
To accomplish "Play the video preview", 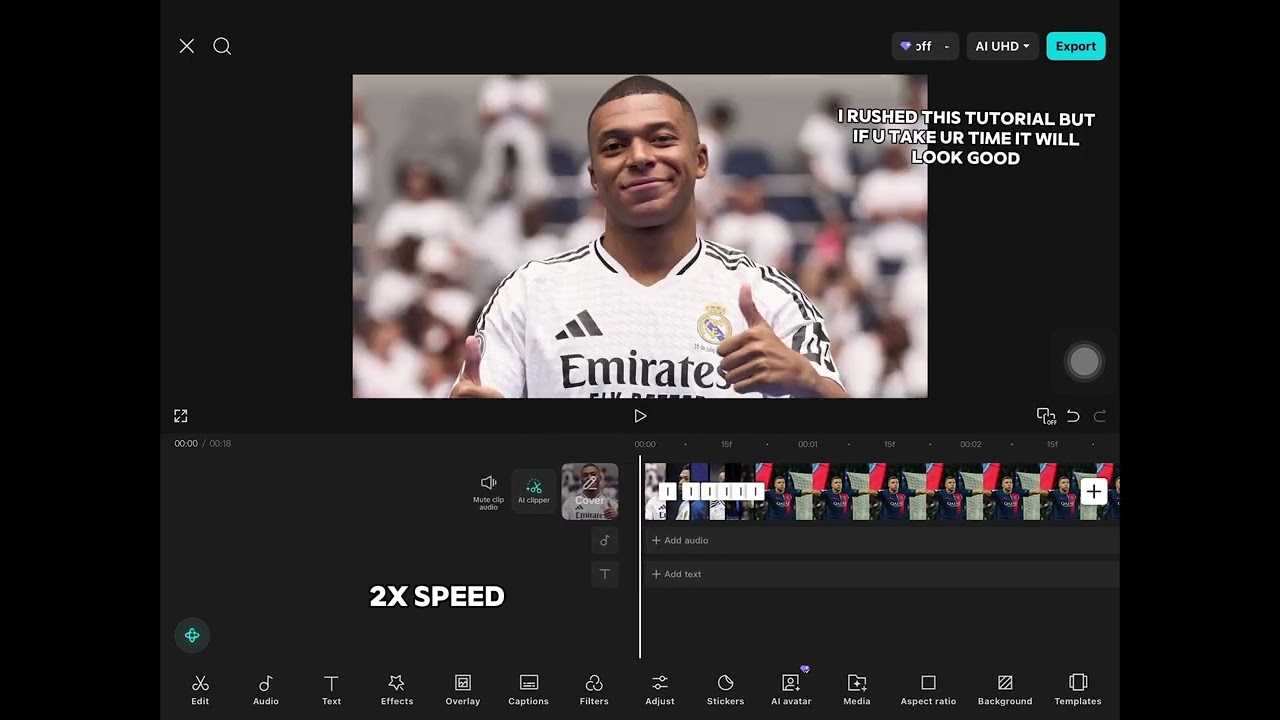I will [640, 416].
